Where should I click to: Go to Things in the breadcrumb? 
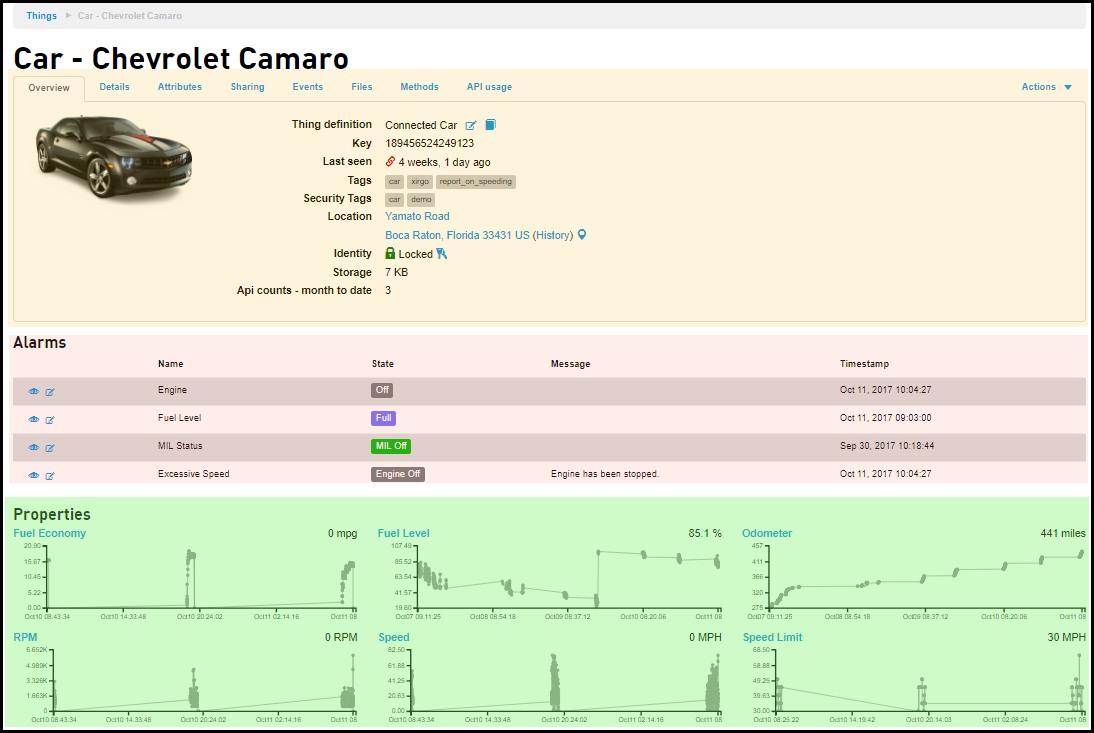(42, 15)
